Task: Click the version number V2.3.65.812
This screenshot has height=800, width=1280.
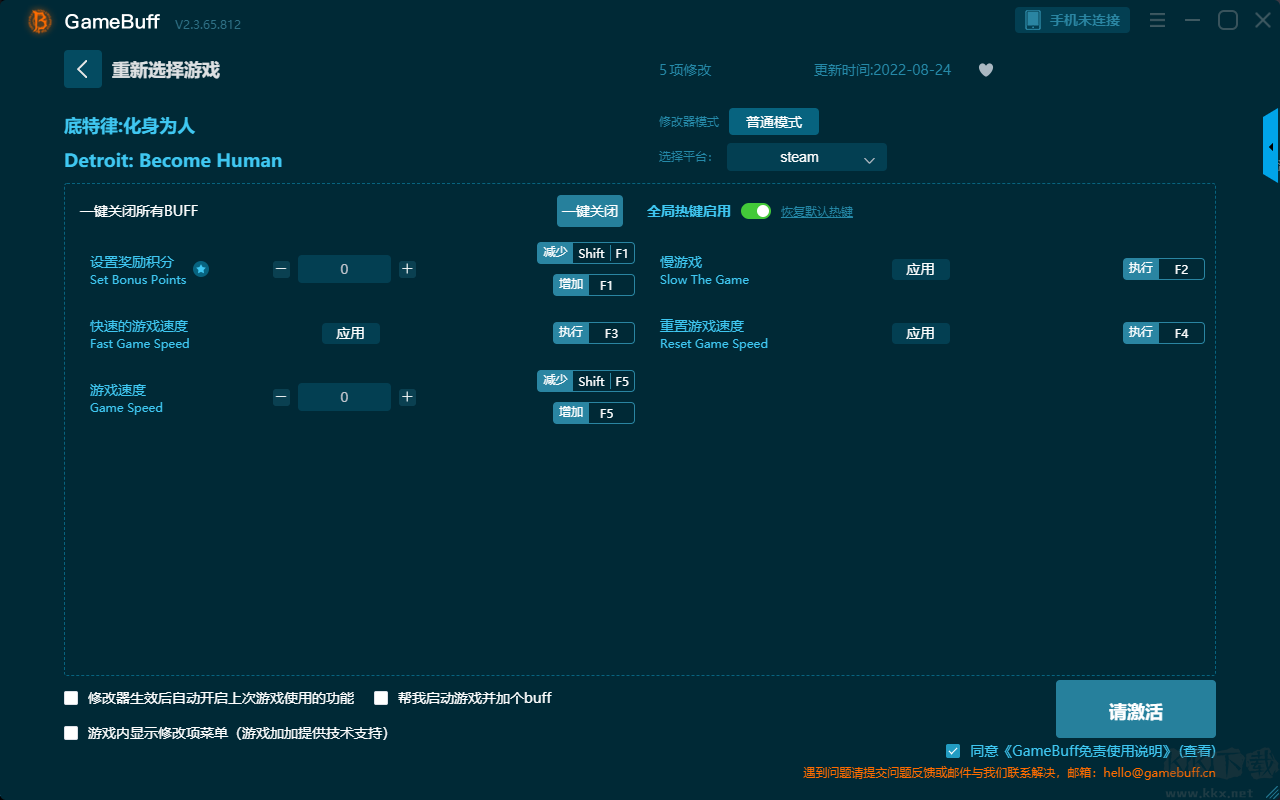Action: pos(208,24)
